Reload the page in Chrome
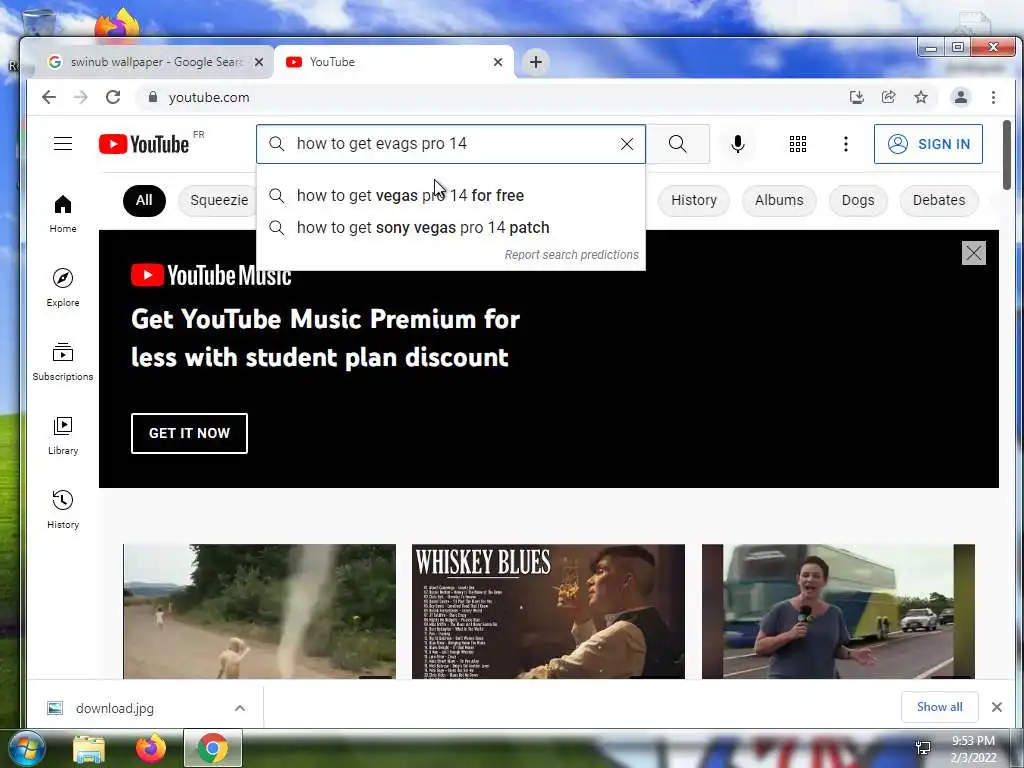1024x768 pixels. coord(113,97)
